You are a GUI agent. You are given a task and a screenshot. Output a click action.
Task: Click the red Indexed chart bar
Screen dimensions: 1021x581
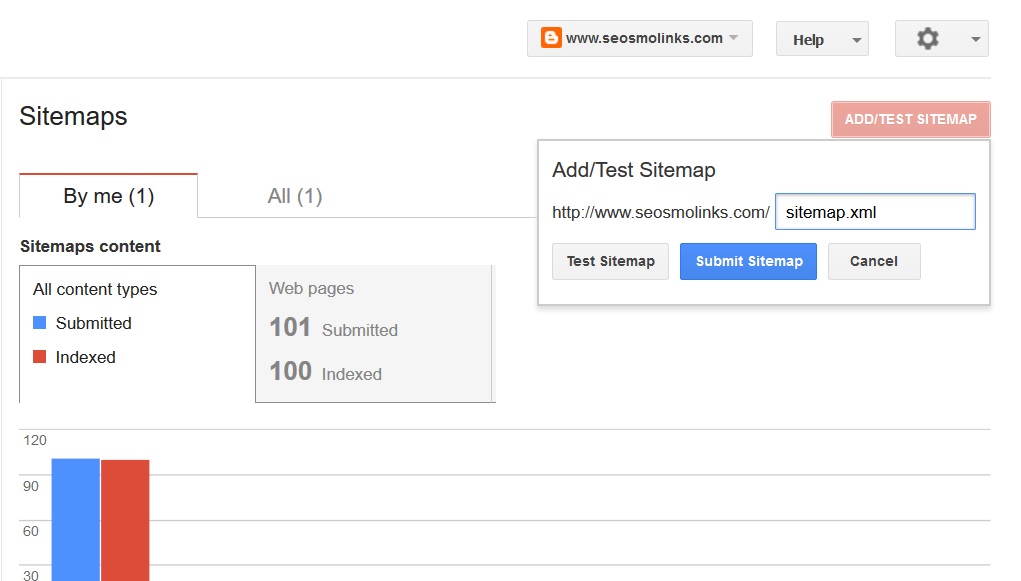pos(125,520)
